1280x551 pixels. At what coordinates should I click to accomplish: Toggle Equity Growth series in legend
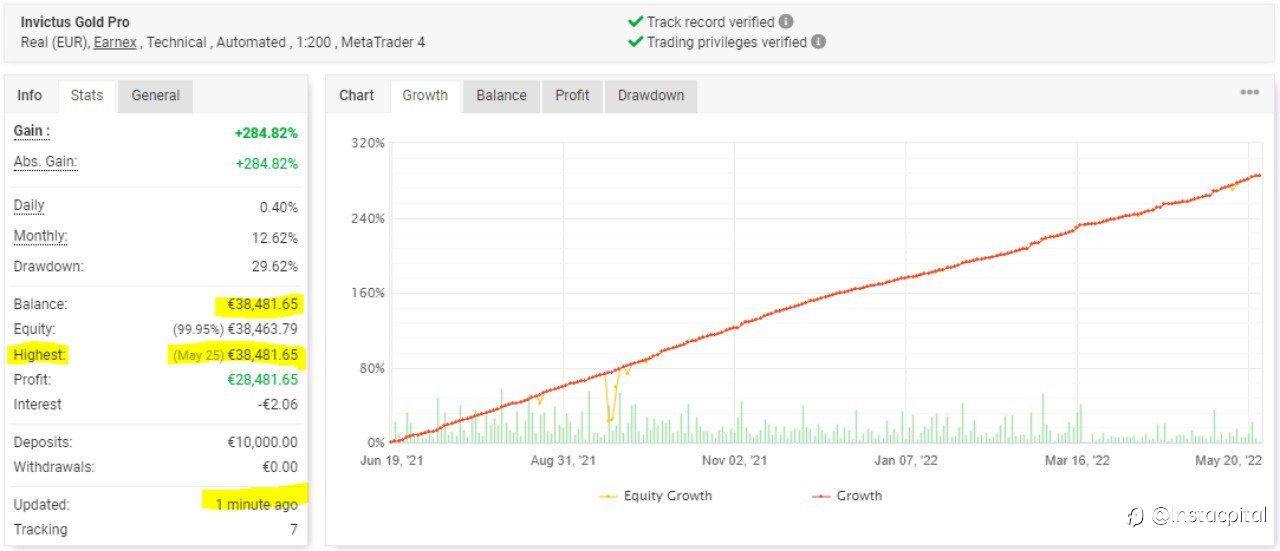click(x=656, y=496)
